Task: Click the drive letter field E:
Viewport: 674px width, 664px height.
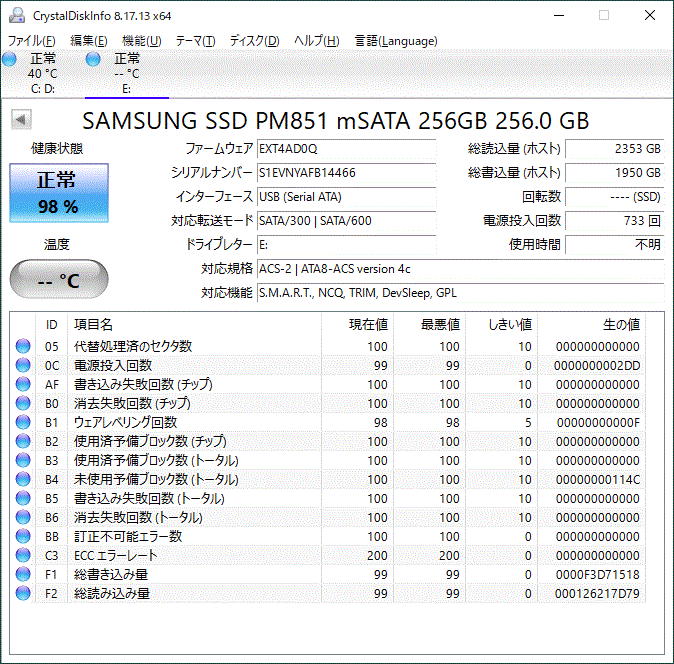Action: pyautogui.click(x=346, y=245)
